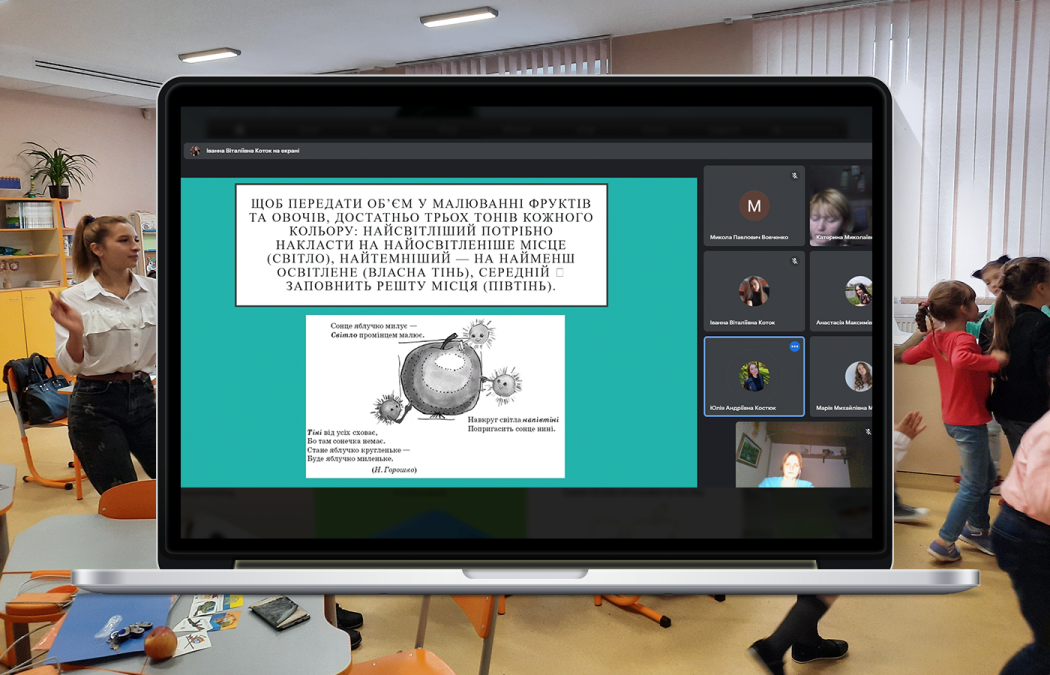
Task: Open the more options menu on Юлія Андріївна Костюк tile
Action: (794, 347)
